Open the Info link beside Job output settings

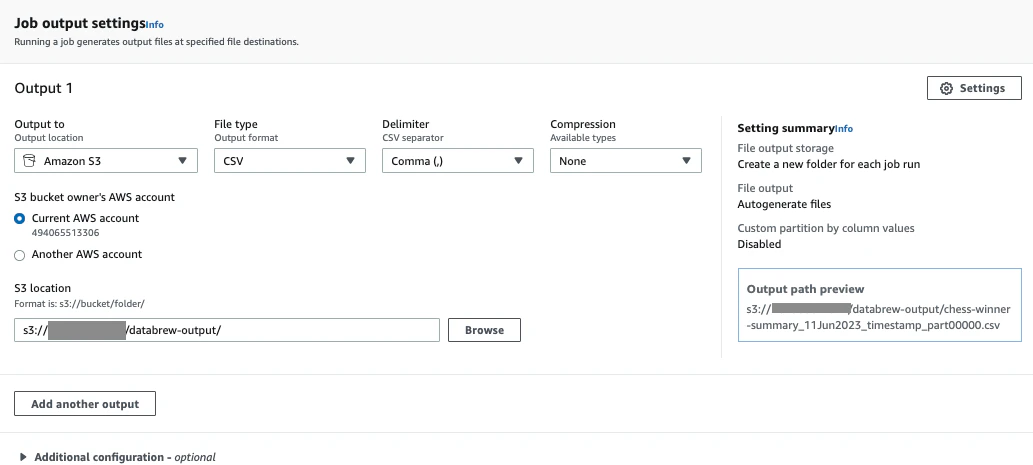pyautogui.click(x=155, y=25)
